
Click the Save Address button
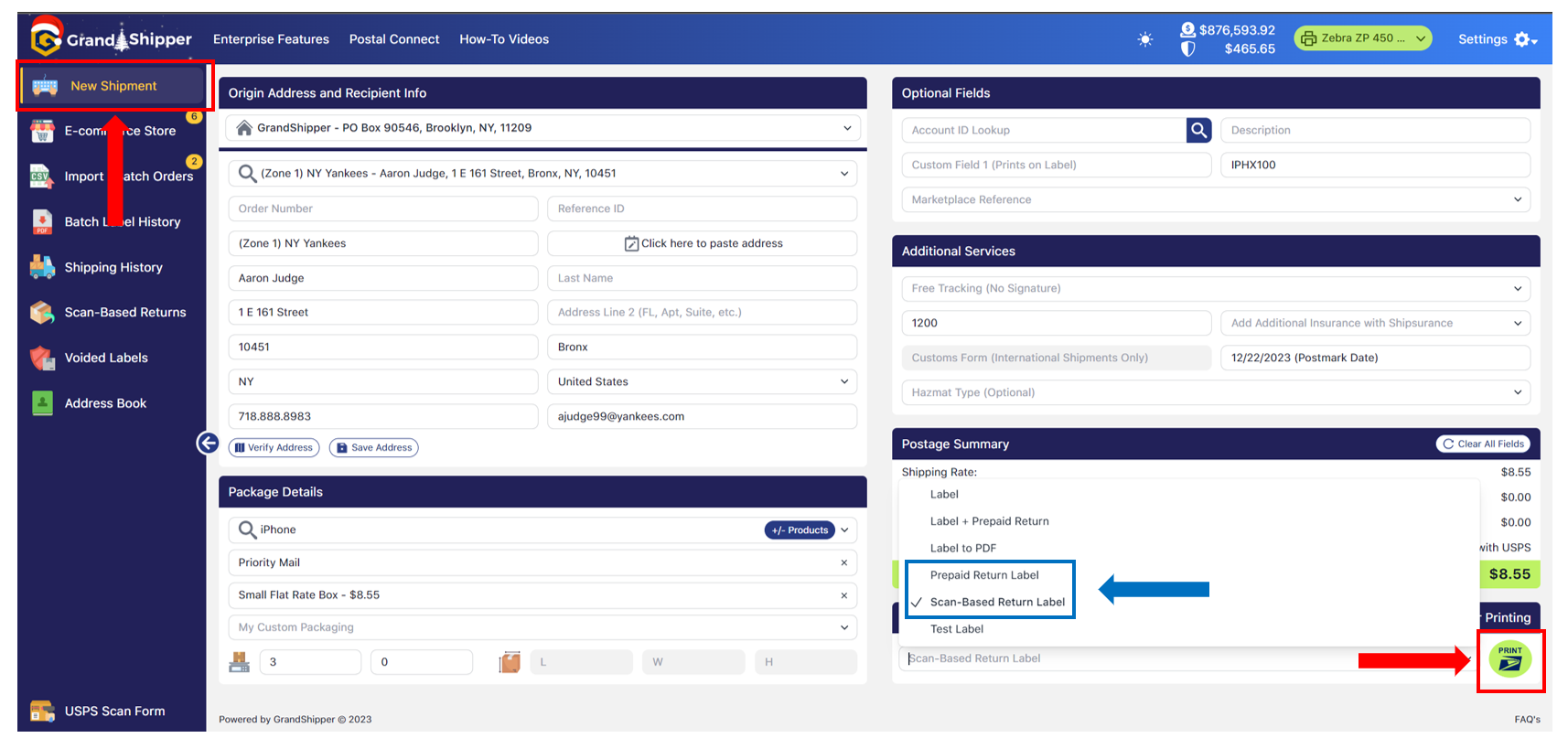tap(373, 447)
